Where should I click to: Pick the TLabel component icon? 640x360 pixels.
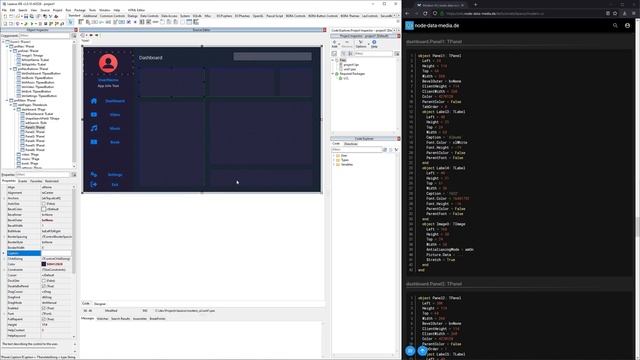click(102, 22)
